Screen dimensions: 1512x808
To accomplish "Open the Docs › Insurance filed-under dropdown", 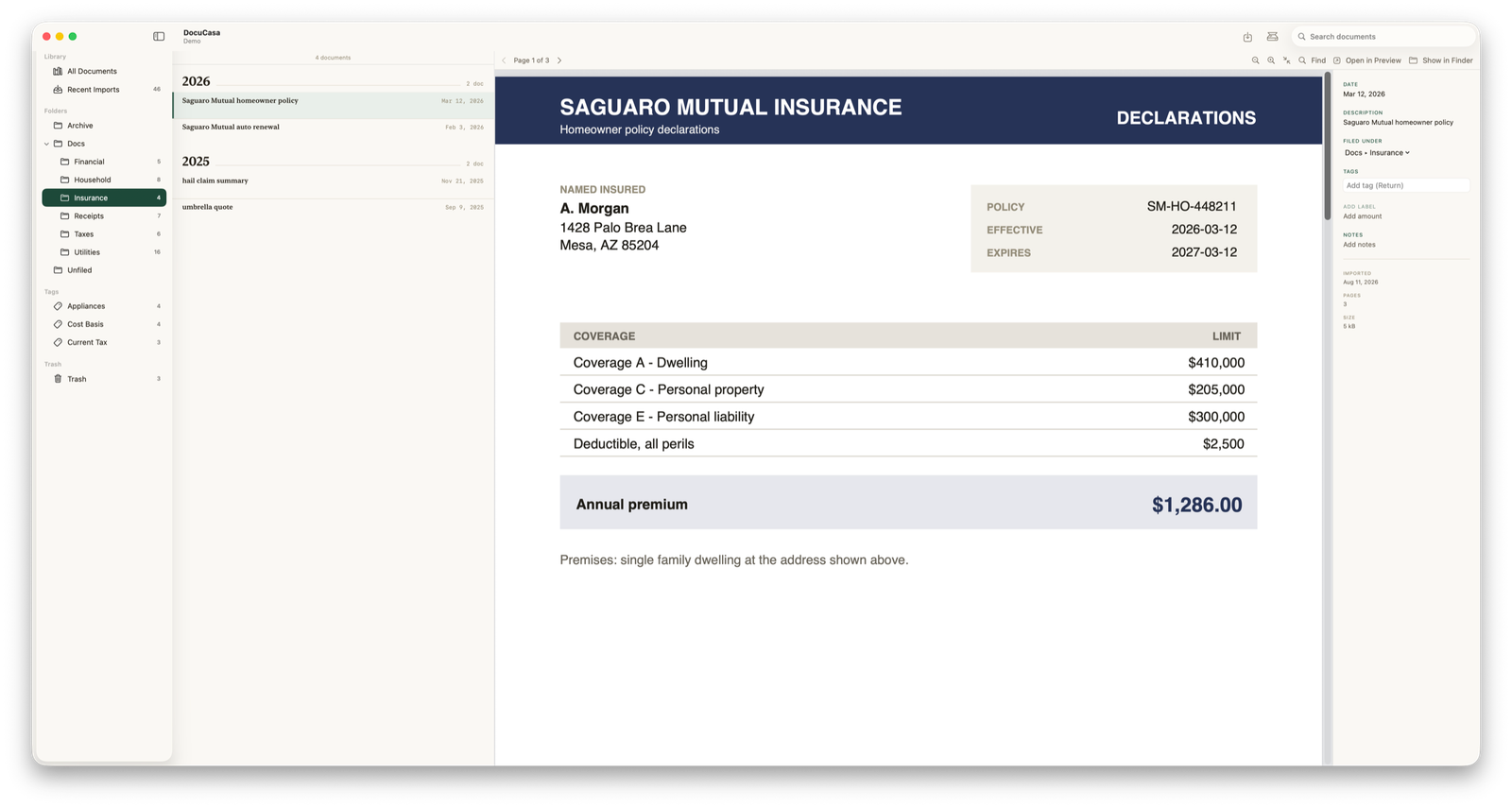I will [x=1377, y=153].
